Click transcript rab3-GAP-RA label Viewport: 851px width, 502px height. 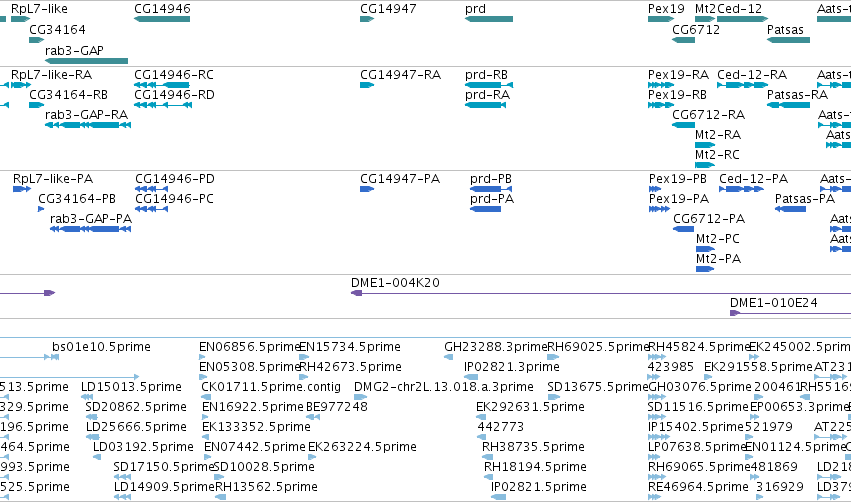86,115
